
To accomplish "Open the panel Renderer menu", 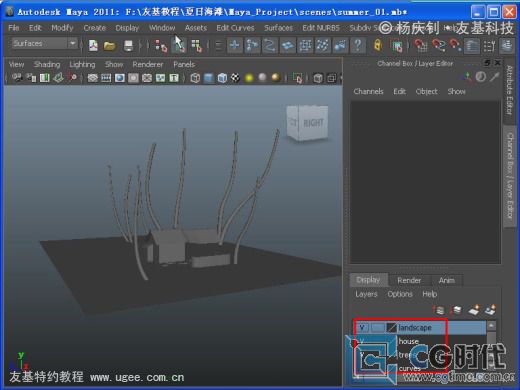I will (148, 64).
